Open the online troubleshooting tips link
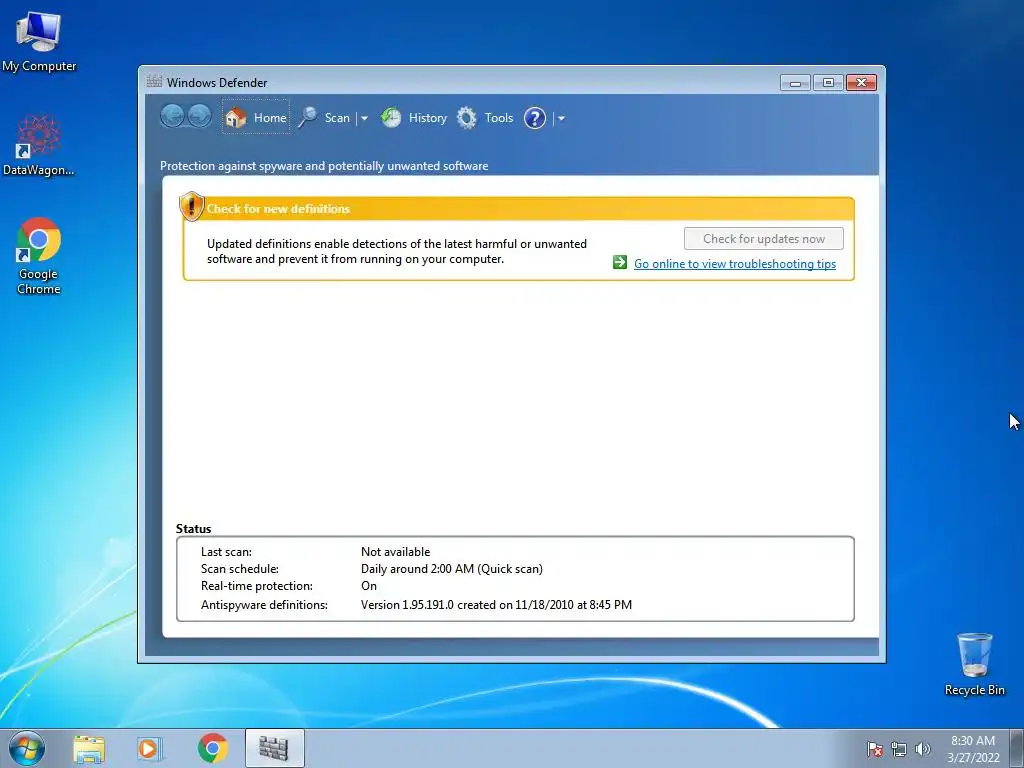The image size is (1024, 768). [735, 264]
